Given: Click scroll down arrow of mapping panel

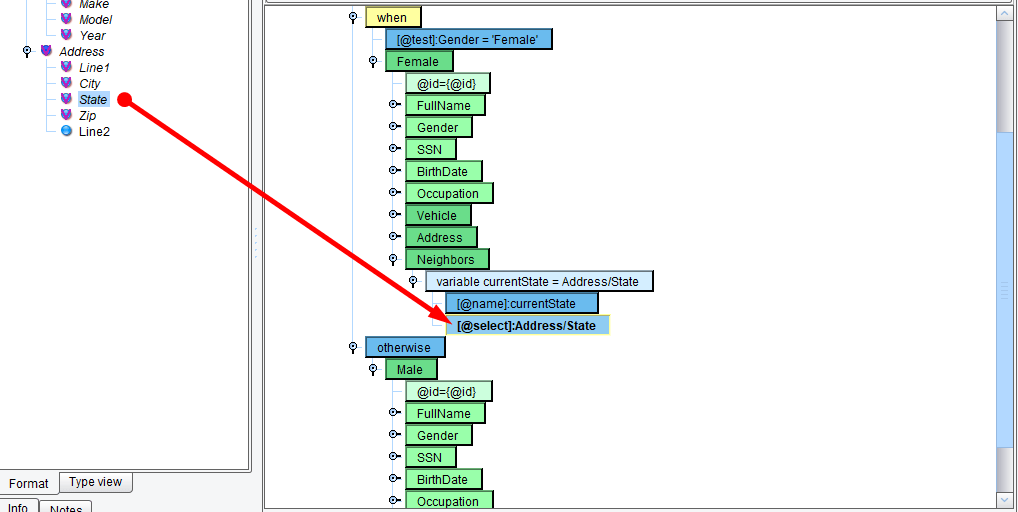Looking at the screenshot, I should (1004, 500).
